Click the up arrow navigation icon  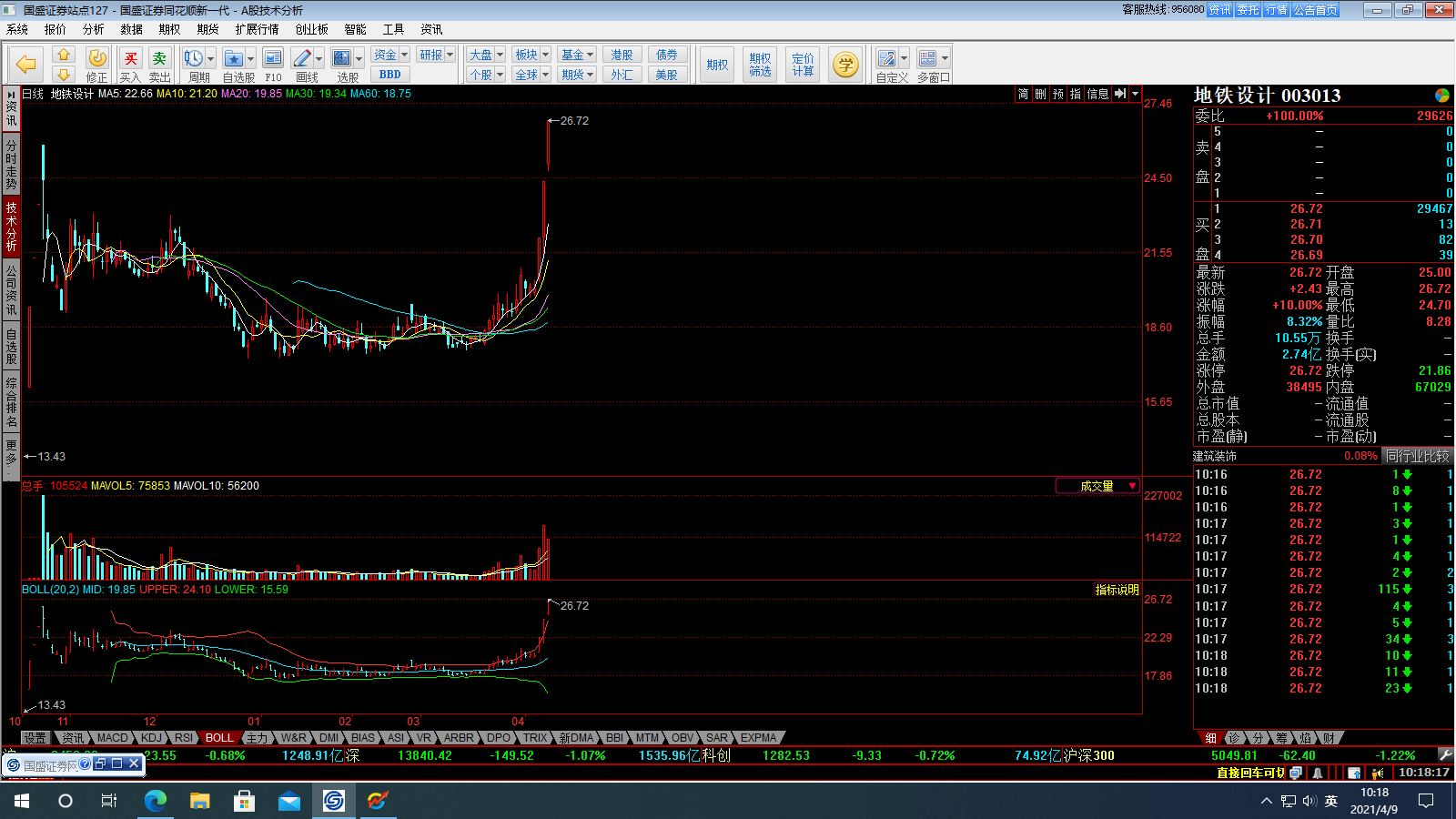[x=64, y=56]
